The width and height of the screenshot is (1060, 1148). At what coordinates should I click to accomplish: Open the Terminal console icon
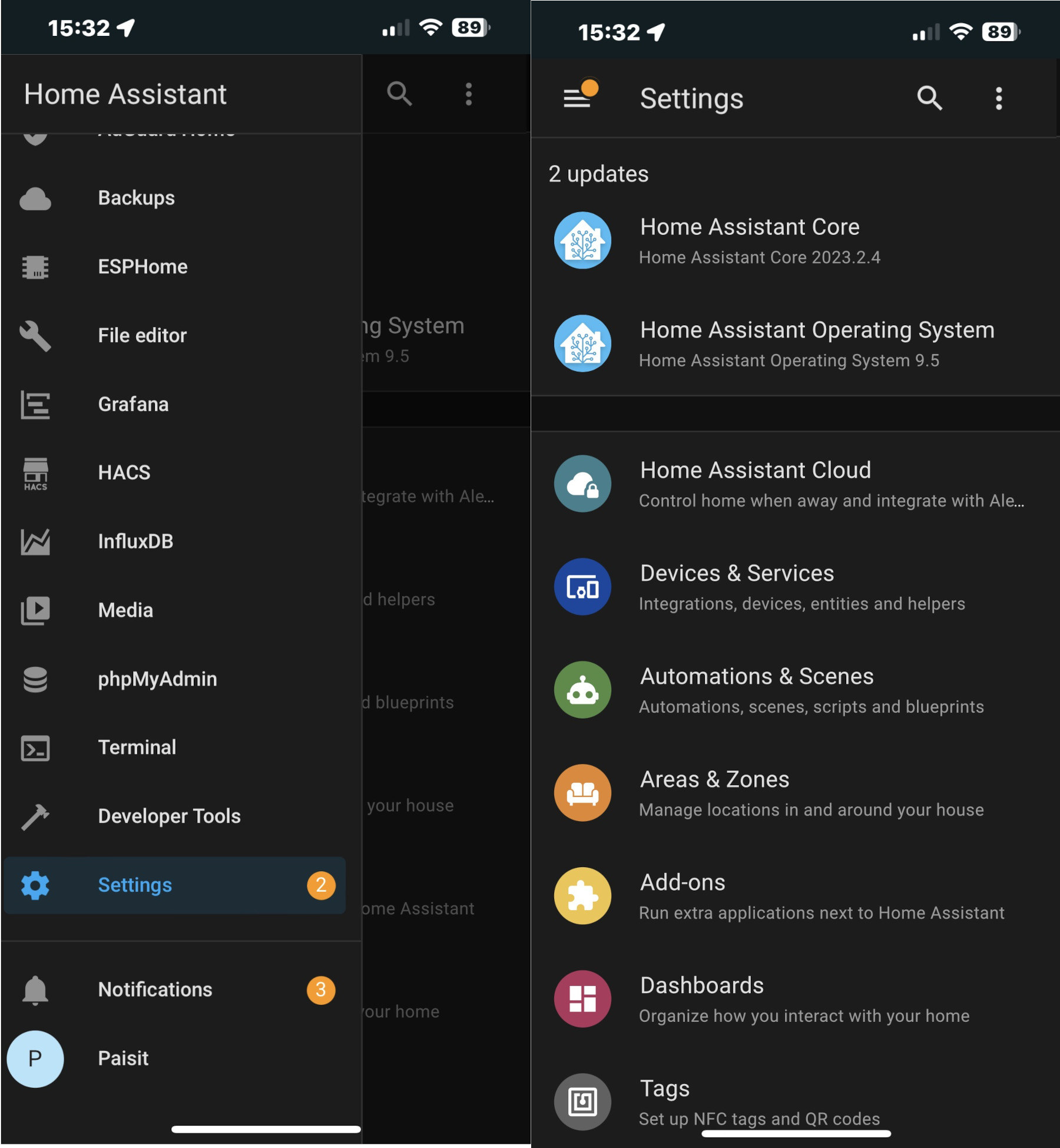(x=35, y=748)
